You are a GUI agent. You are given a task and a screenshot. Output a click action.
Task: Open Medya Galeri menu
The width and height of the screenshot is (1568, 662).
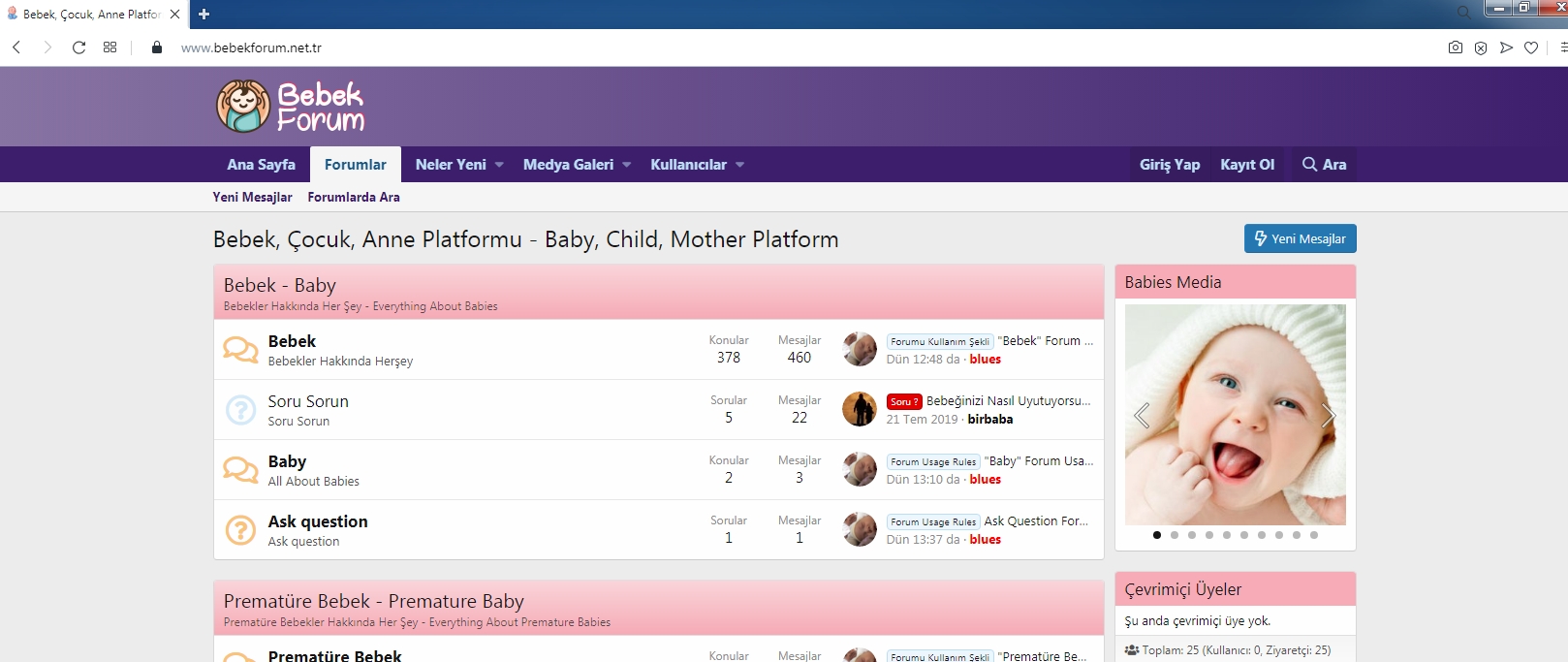568,165
